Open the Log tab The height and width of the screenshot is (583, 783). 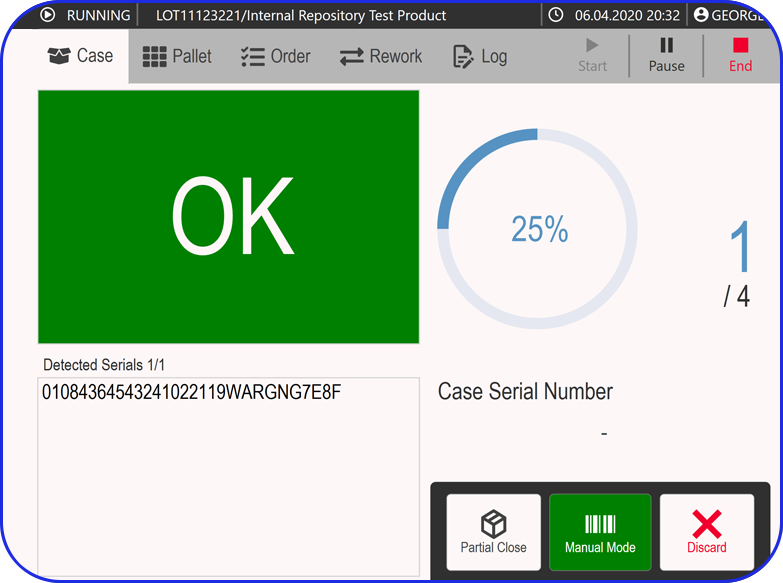point(480,56)
